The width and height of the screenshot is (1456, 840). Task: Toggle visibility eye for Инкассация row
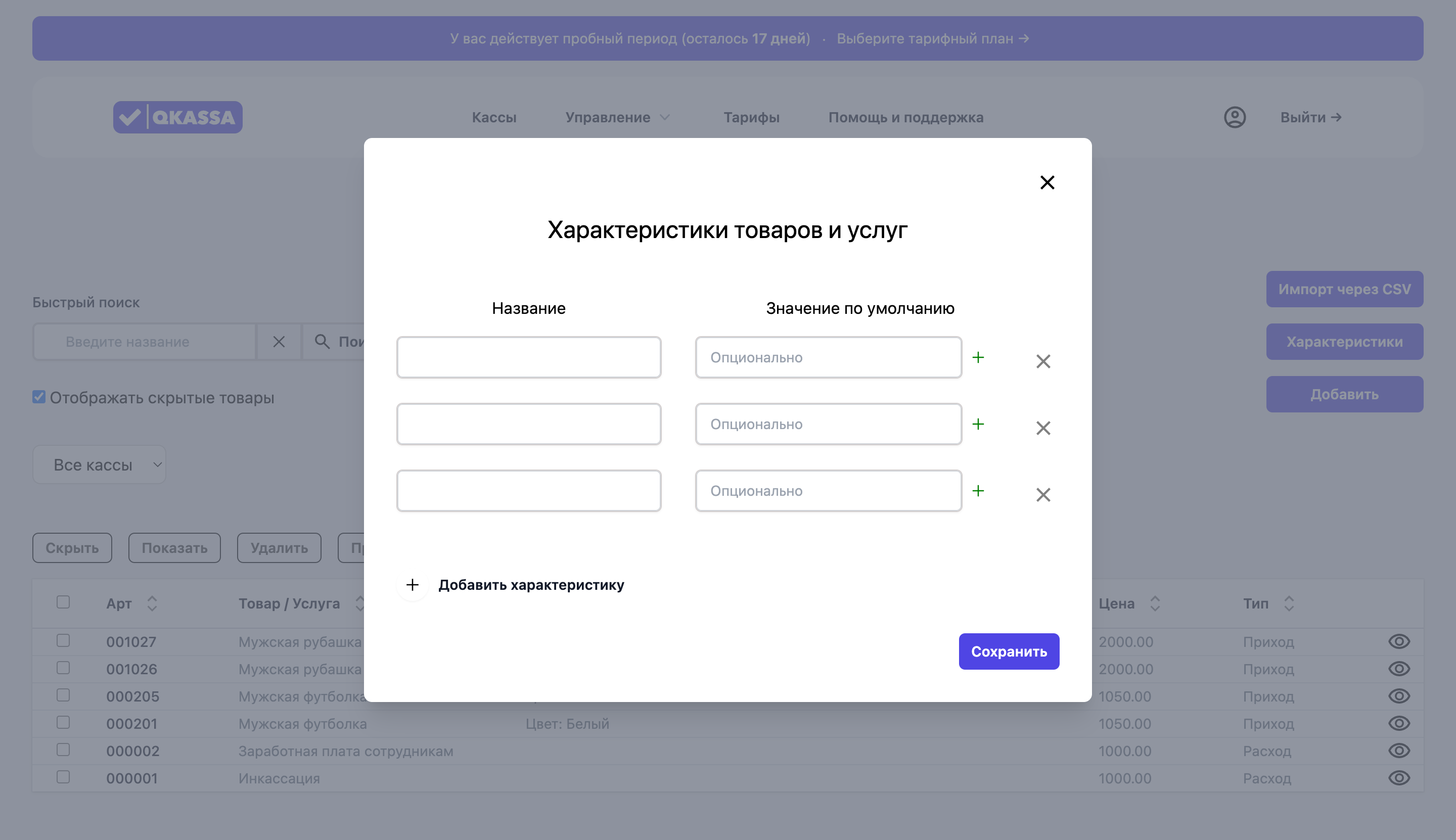[1398, 778]
